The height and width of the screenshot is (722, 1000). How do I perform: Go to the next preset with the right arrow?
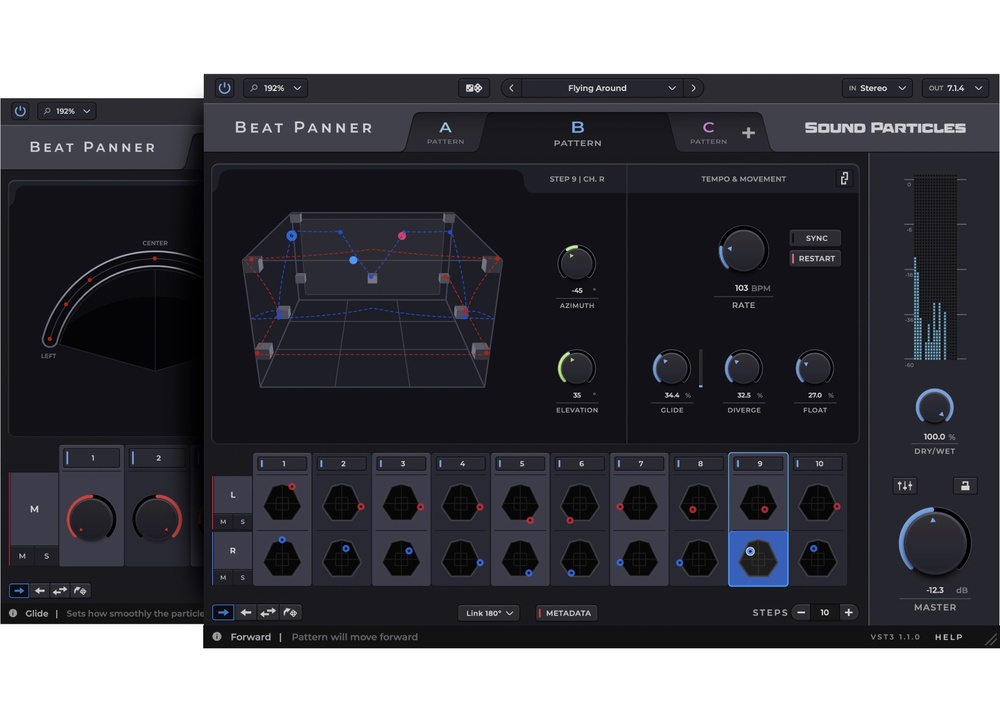(693, 88)
